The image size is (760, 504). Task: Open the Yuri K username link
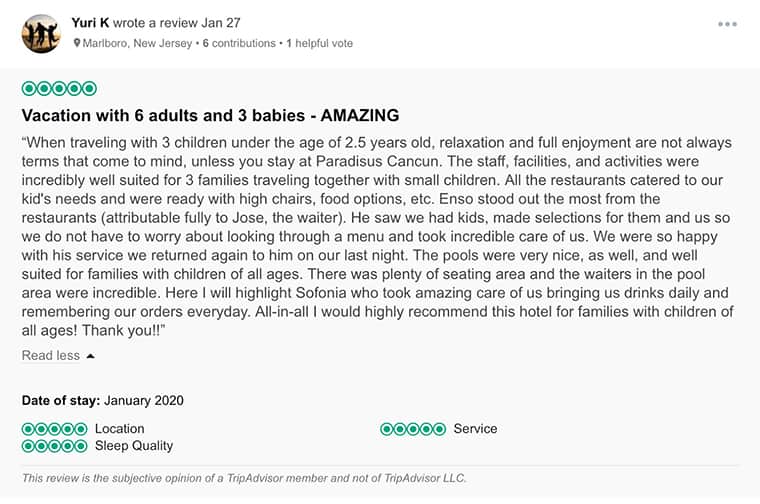pyautogui.click(x=90, y=22)
